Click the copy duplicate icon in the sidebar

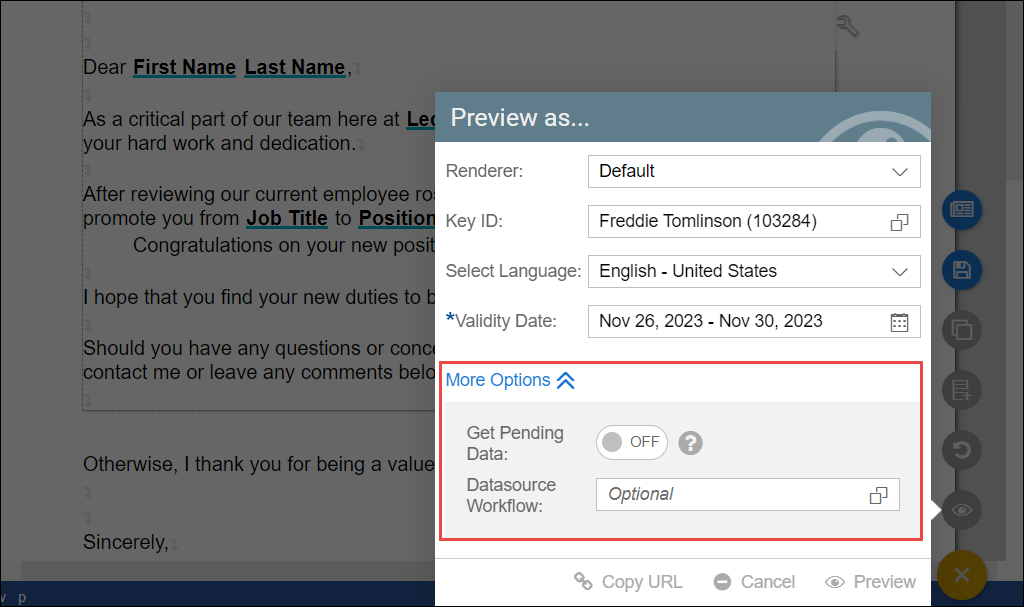click(962, 329)
